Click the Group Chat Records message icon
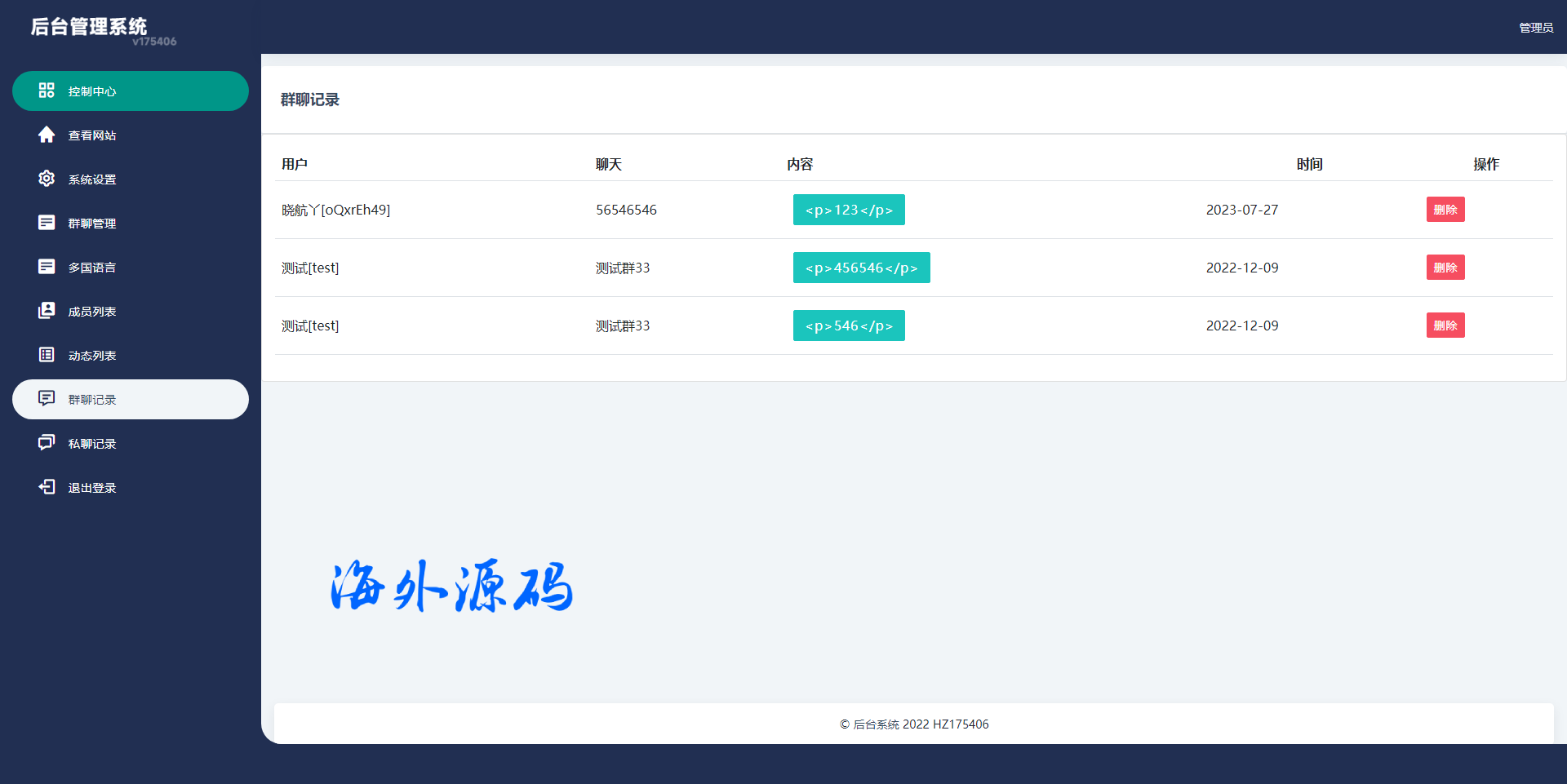The height and width of the screenshot is (784, 1567). pyautogui.click(x=47, y=399)
